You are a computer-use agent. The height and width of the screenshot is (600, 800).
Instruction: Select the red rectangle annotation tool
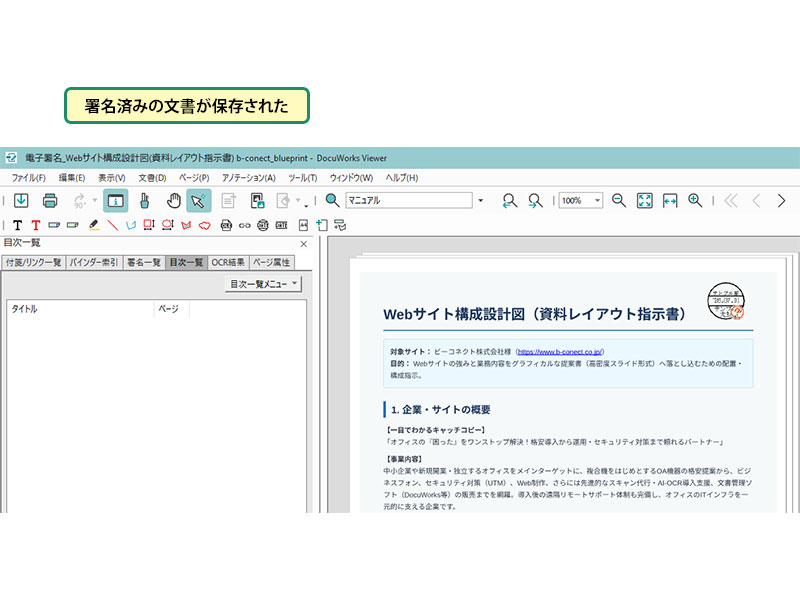point(149,225)
